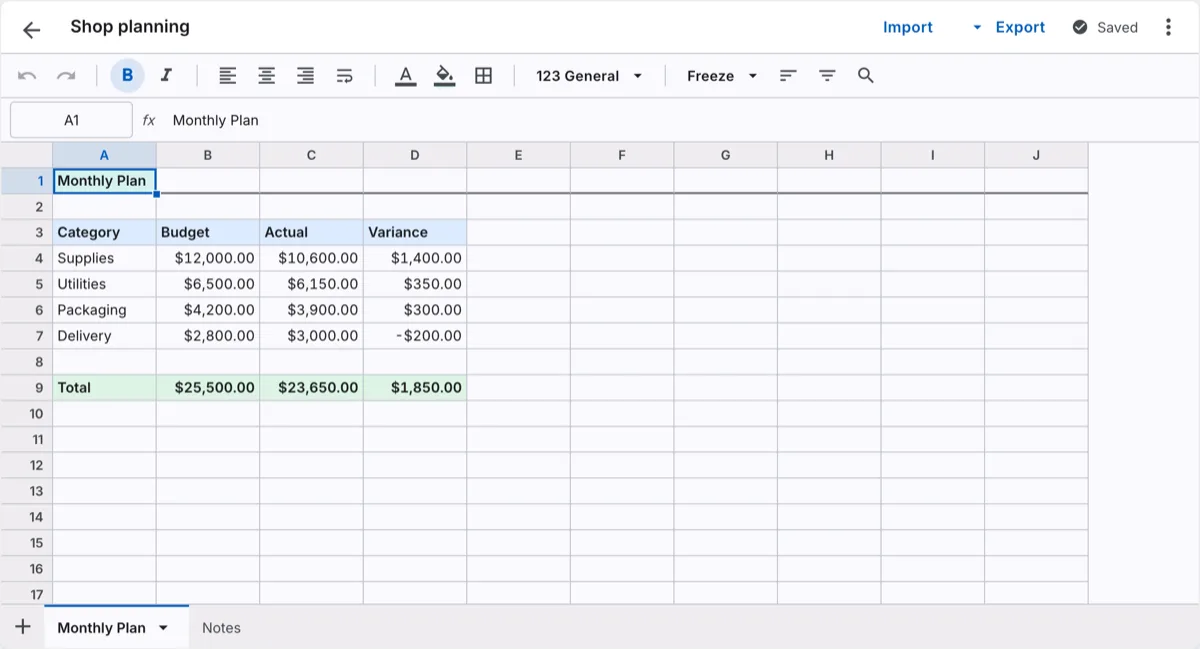The height and width of the screenshot is (649, 1200).
Task: Open the text color picker
Action: [x=405, y=76]
